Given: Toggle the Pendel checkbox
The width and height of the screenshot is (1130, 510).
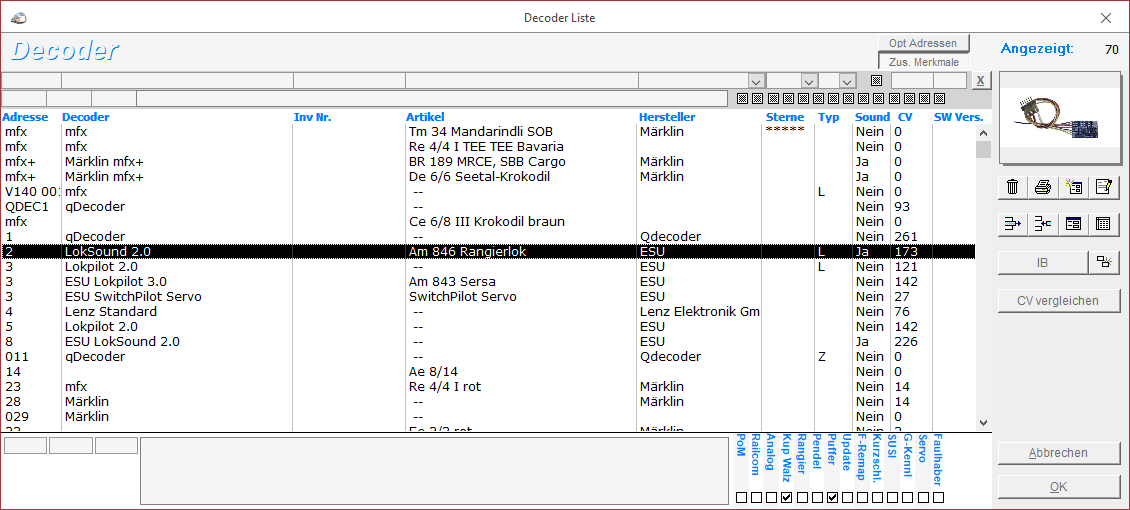Looking at the screenshot, I should [817, 497].
